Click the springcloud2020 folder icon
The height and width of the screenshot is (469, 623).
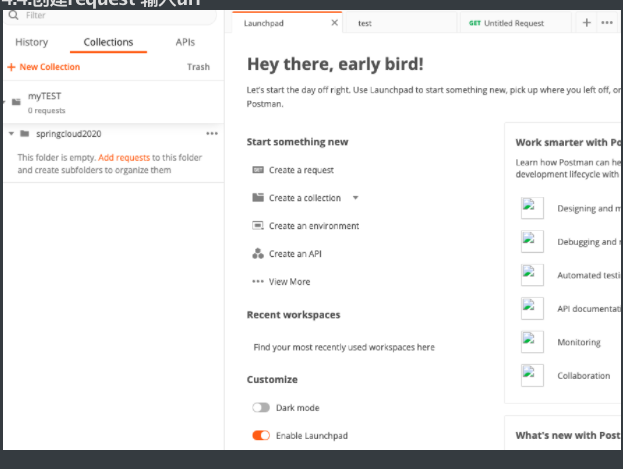(x=25, y=134)
